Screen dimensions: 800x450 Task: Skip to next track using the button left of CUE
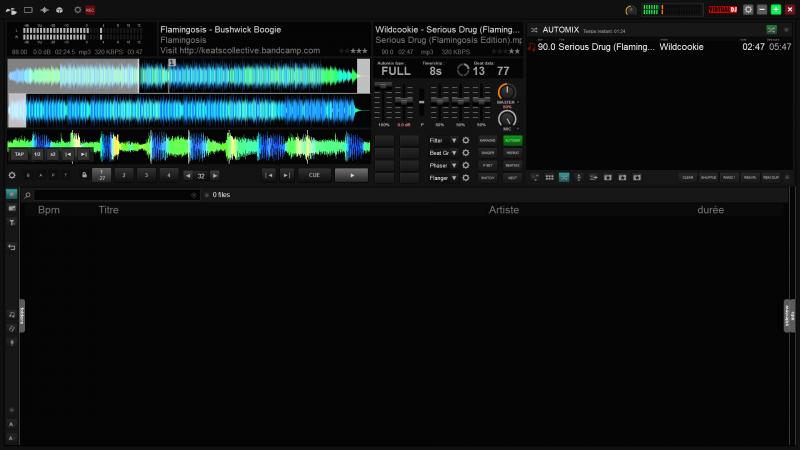287,175
